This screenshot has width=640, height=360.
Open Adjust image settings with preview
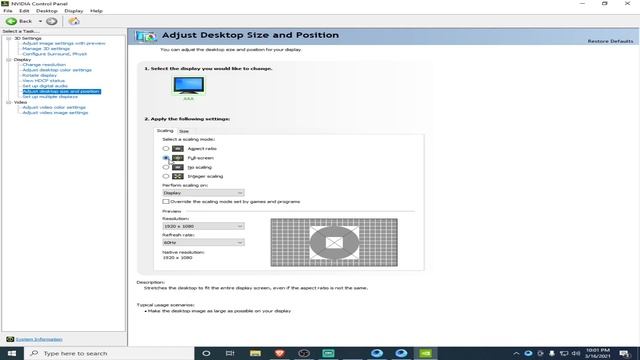64,43
